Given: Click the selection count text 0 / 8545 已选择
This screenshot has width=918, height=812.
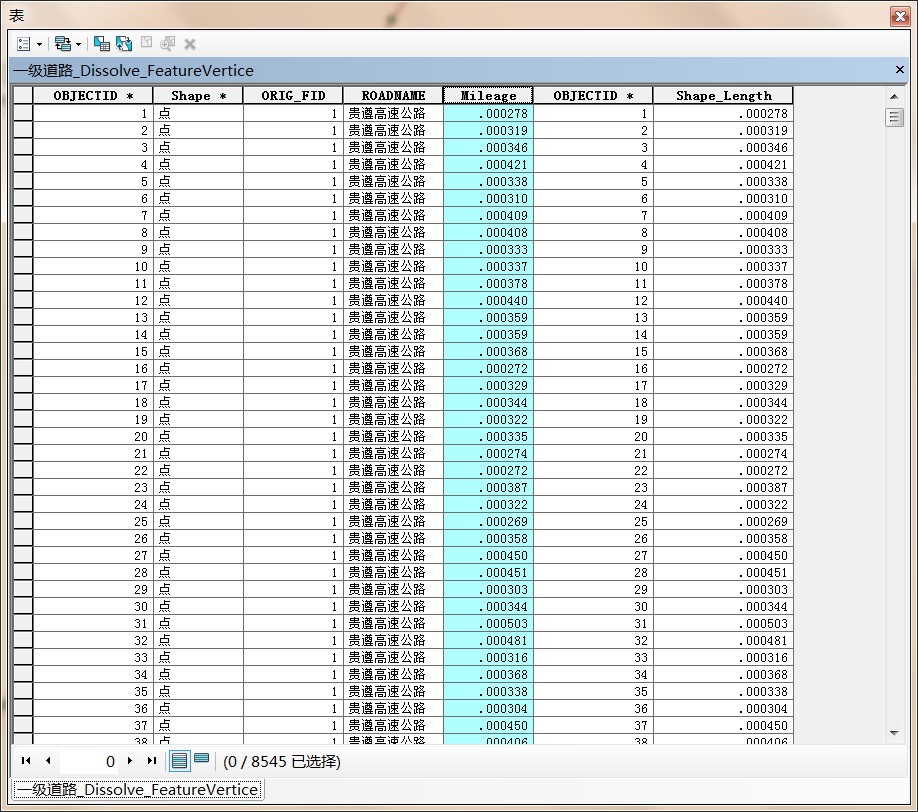Looking at the screenshot, I should click(x=282, y=761).
